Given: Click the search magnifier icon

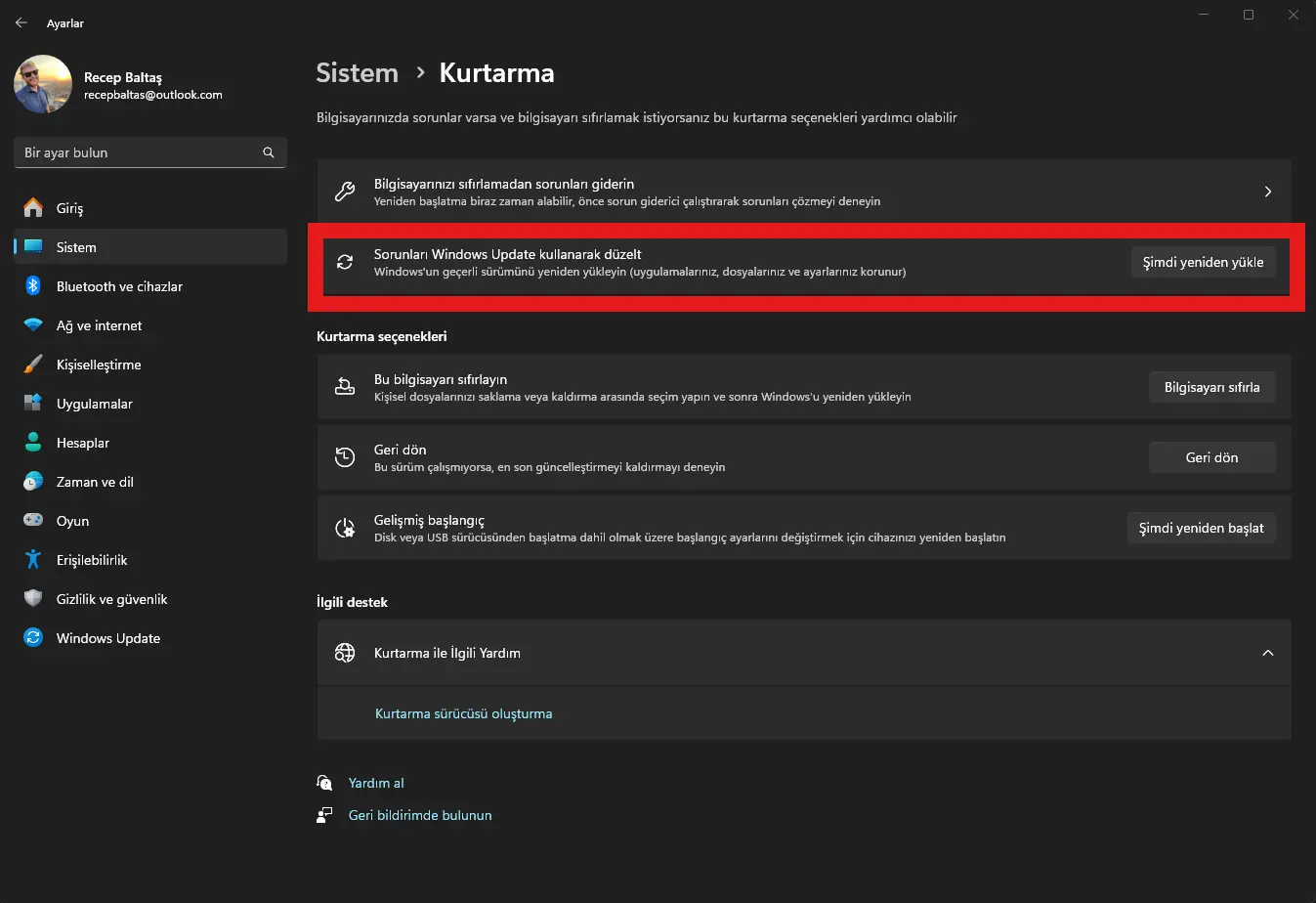Looking at the screenshot, I should coord(269,152).
